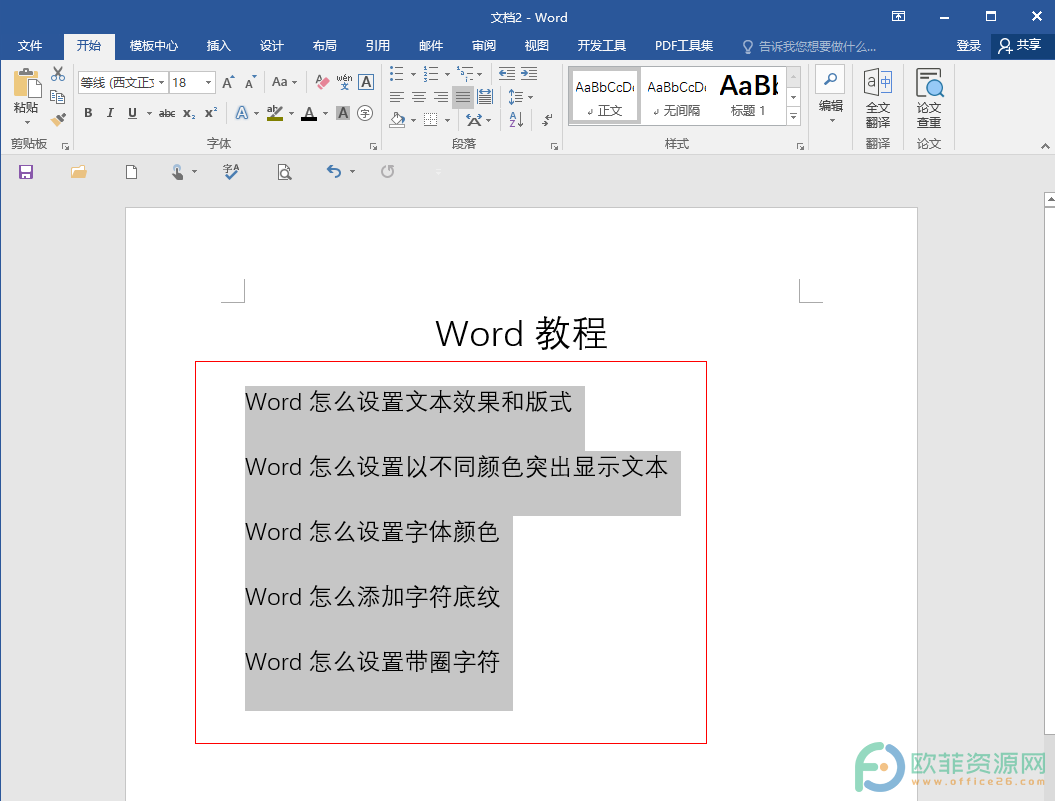Click the Open folder icon in quick toolbar
The width and height of the screenshot is (1055, 801).
(79, 172)
